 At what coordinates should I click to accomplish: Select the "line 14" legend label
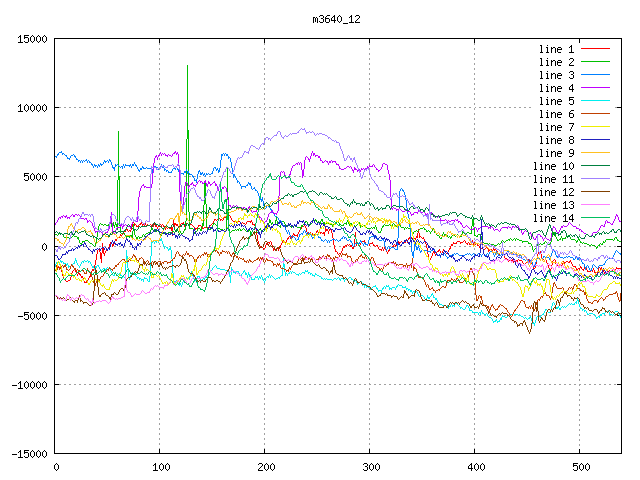[553, 218]
